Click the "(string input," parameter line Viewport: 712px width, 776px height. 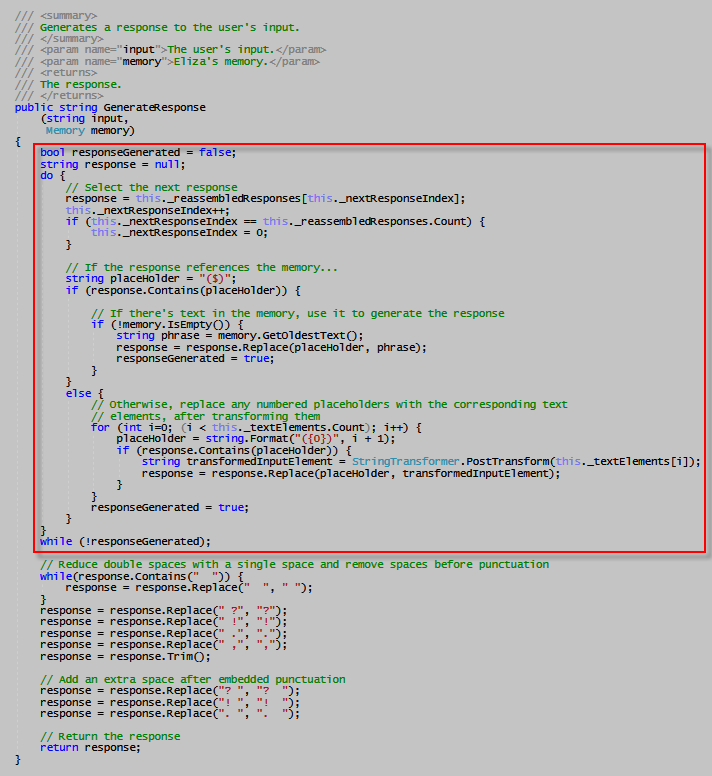(85, 119)
